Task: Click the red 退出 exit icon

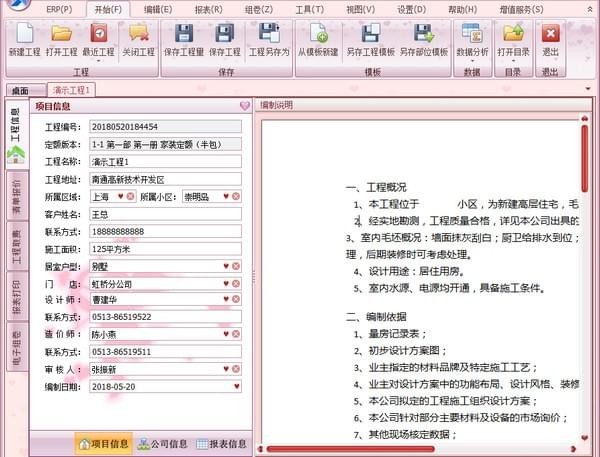Action: (550, 33)
